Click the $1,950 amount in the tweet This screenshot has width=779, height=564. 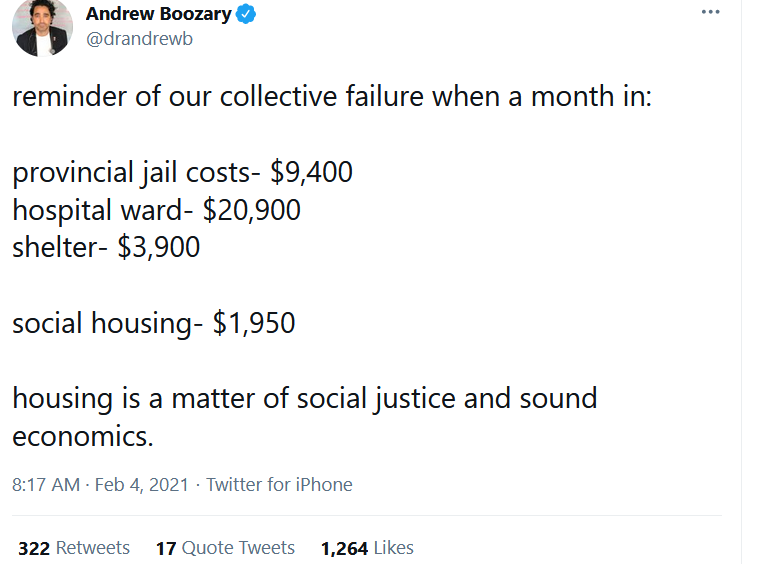tap(254, 323)
